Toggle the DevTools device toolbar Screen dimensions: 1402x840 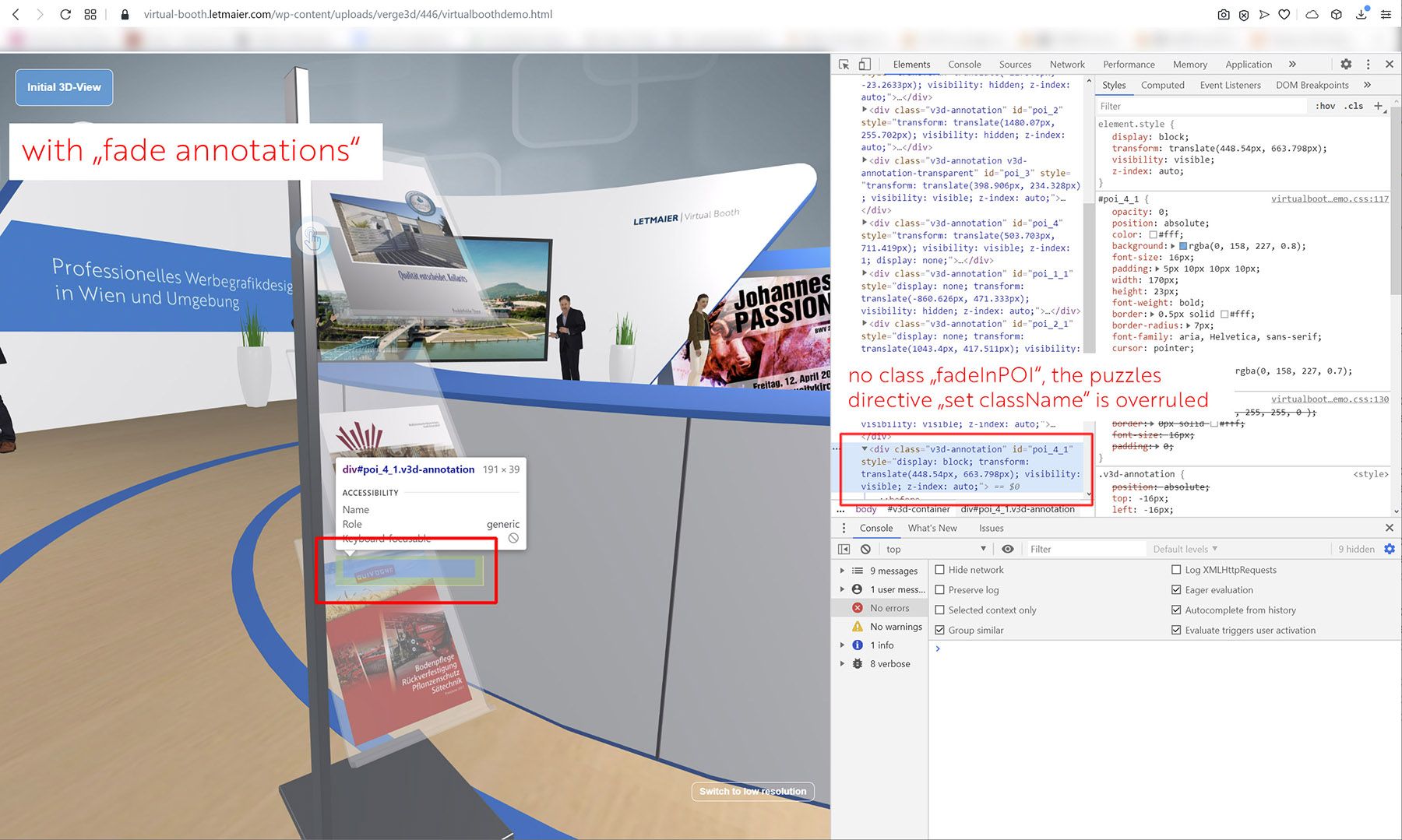tap(865, 64)
